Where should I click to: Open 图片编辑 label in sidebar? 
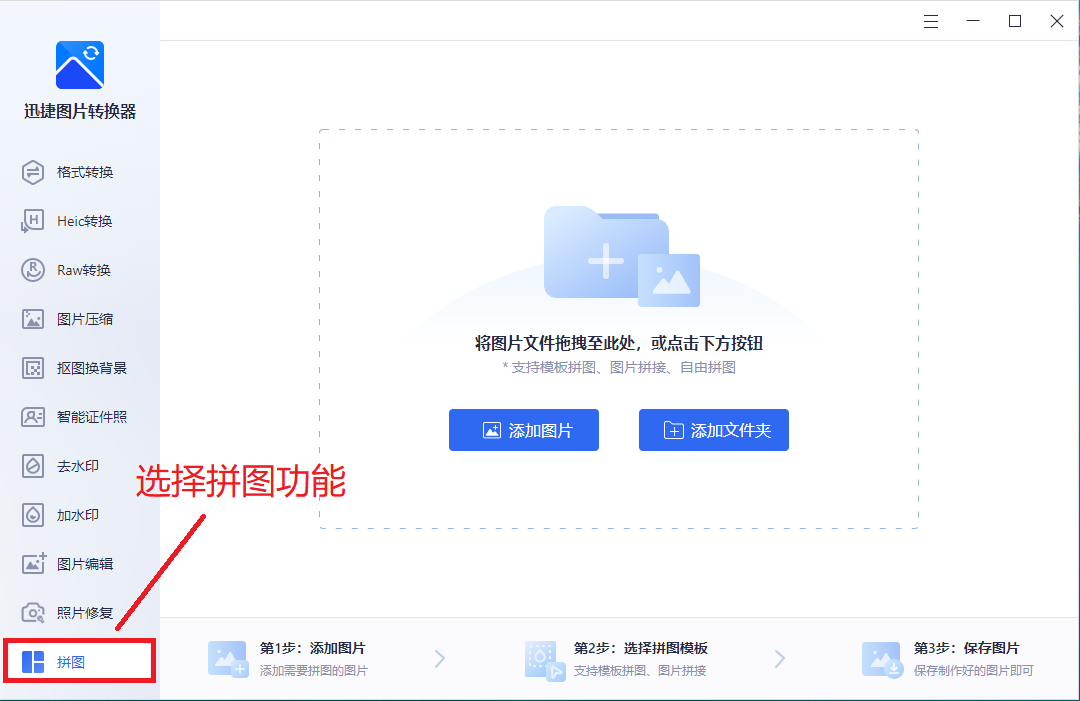(x=85, y=564)
